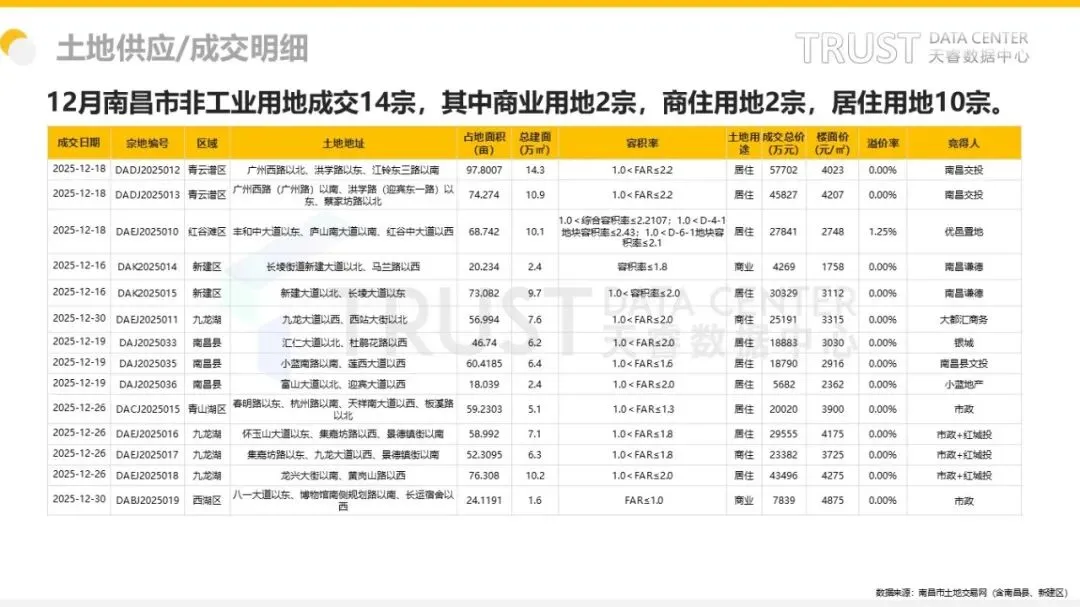Click the '溢价率' column header

click(882, 143)
